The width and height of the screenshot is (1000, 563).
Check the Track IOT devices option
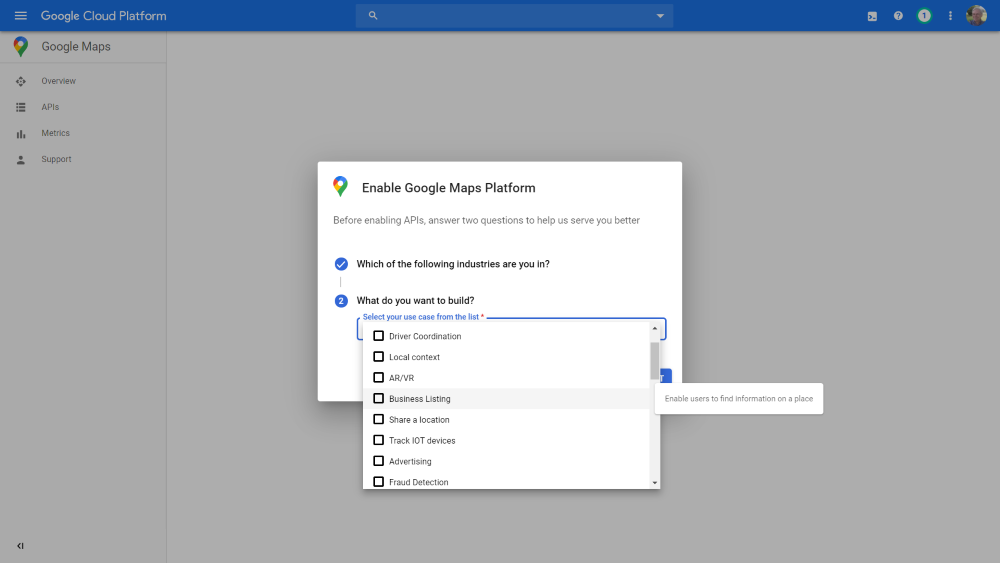[x=378, y=440]
